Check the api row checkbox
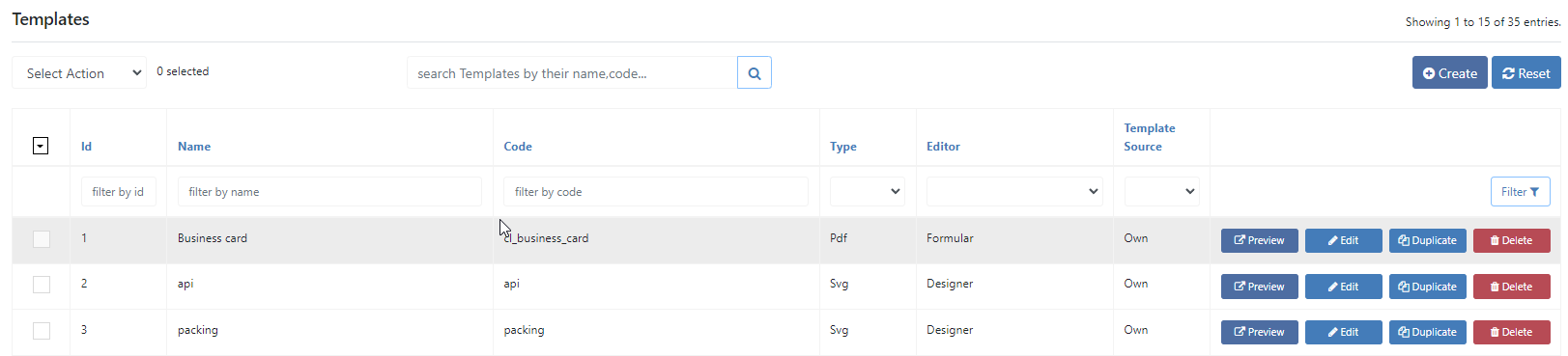Viewport: 1568px width, 356px height. coord(42,284)
